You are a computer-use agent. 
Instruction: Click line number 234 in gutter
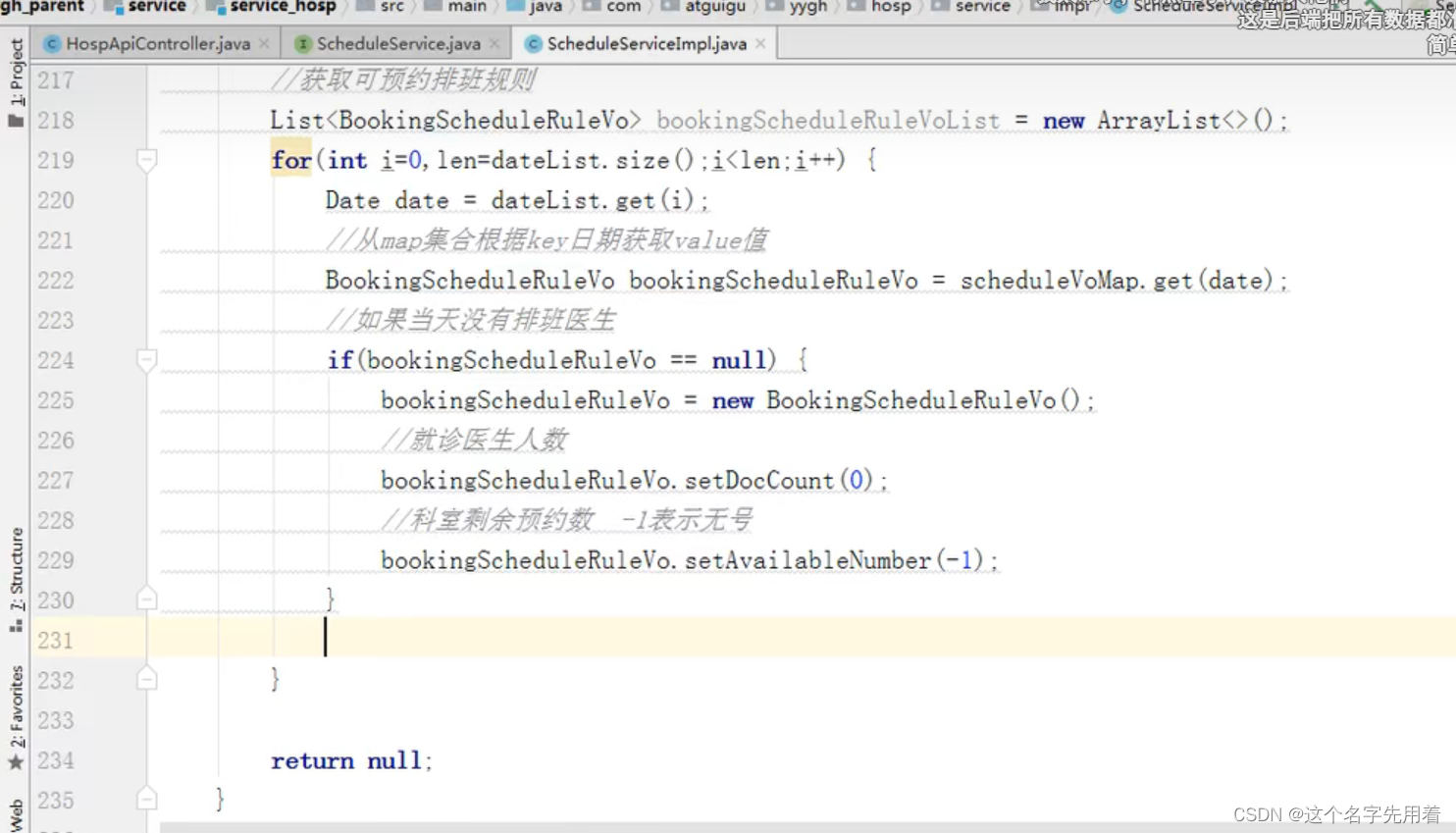click(x=56, y=759)
